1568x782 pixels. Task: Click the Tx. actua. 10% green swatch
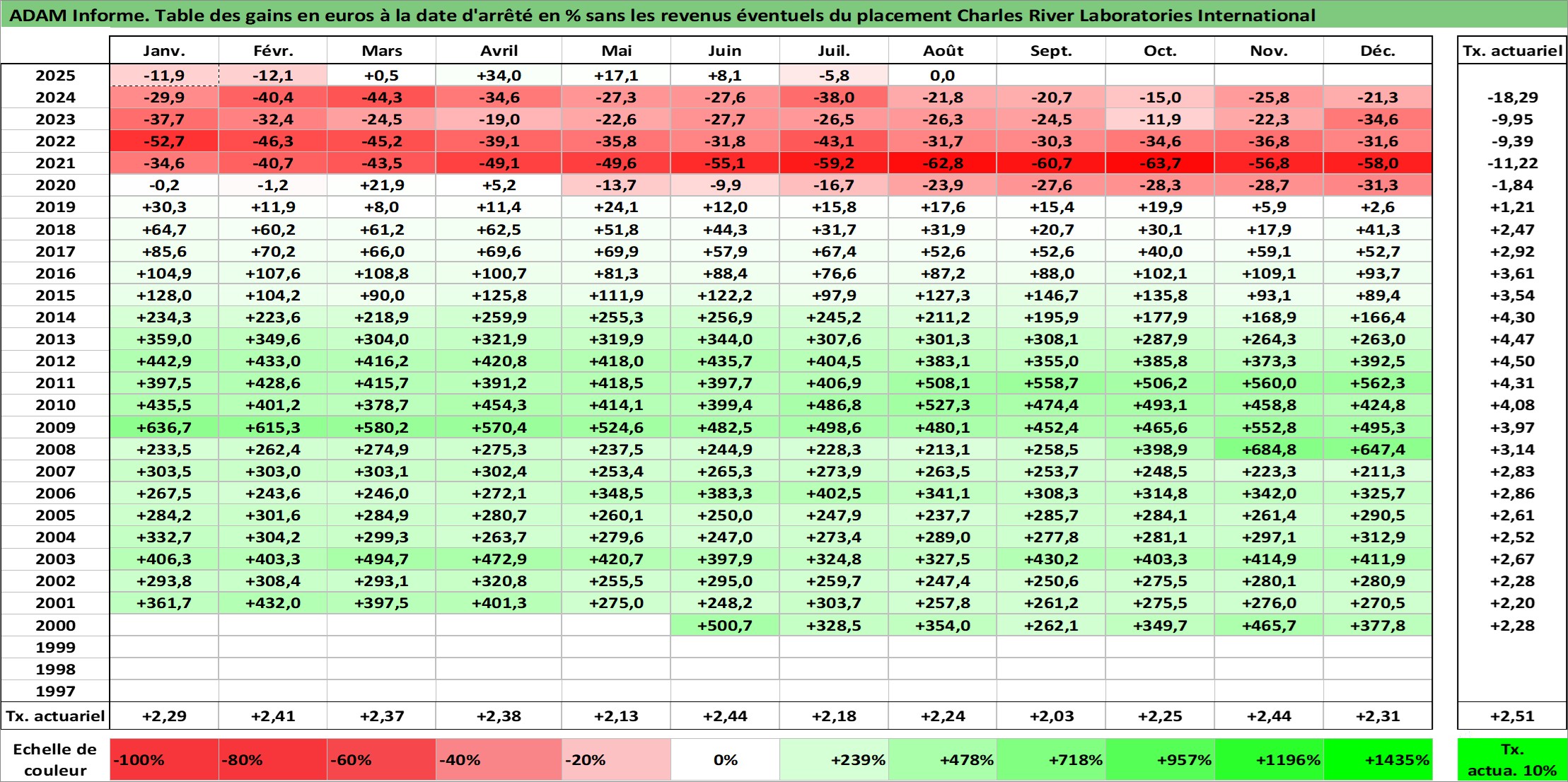pos(1512,759)
